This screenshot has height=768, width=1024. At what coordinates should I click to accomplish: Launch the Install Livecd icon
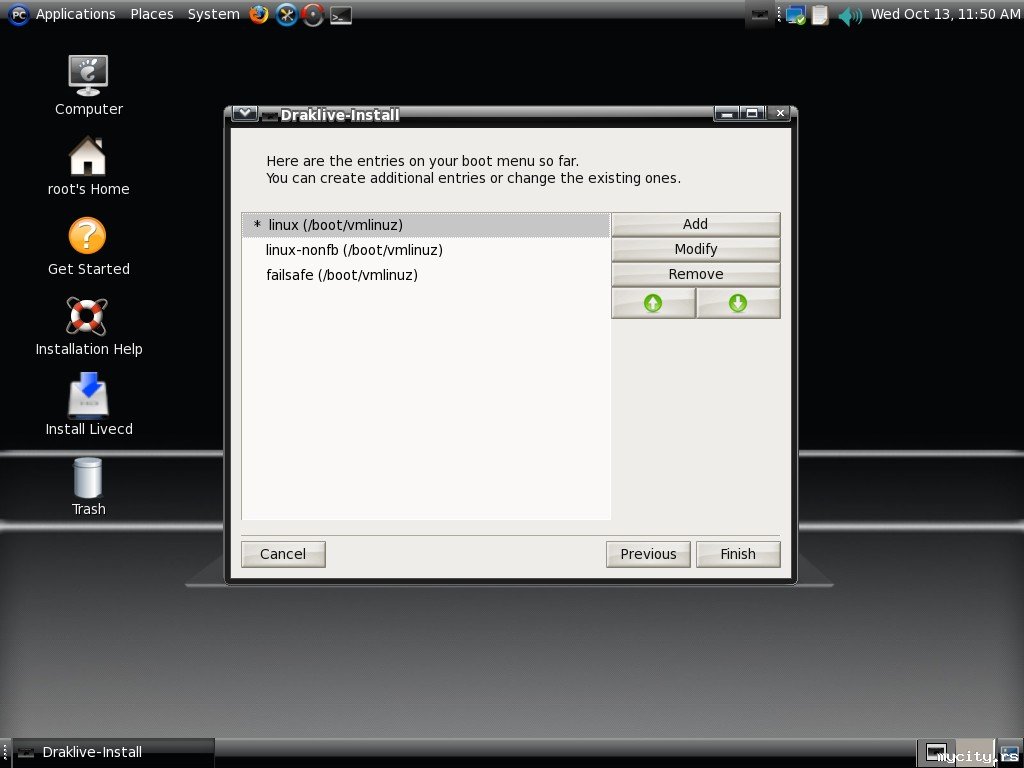pos(88,395)
